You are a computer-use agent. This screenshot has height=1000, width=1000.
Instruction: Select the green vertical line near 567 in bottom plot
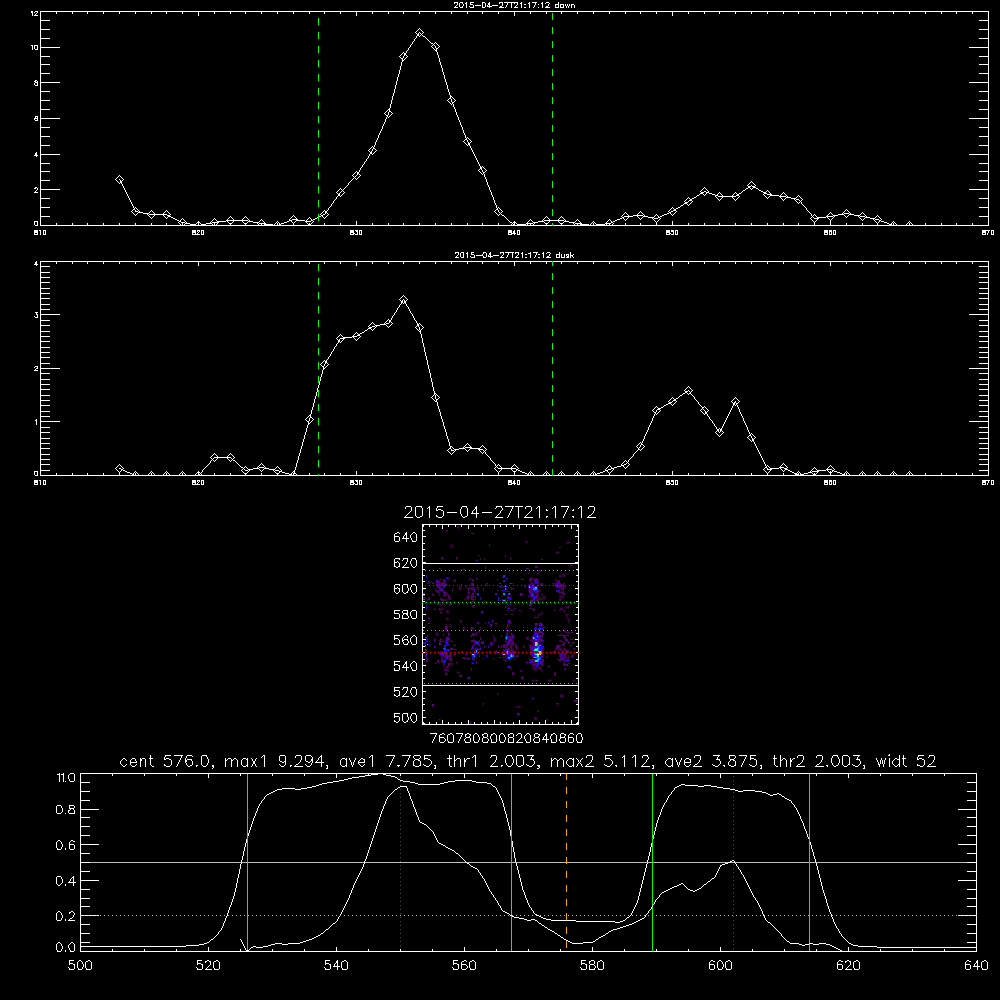click(511, 861)
